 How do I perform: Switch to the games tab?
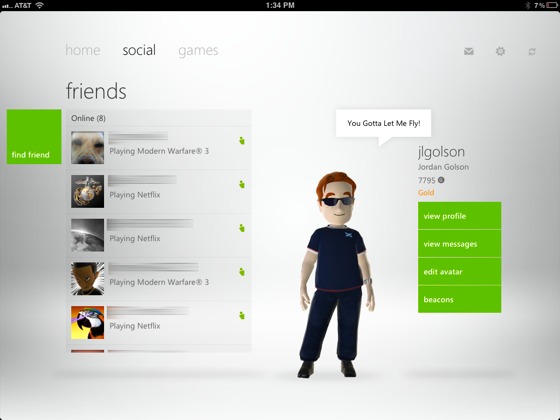198,51
